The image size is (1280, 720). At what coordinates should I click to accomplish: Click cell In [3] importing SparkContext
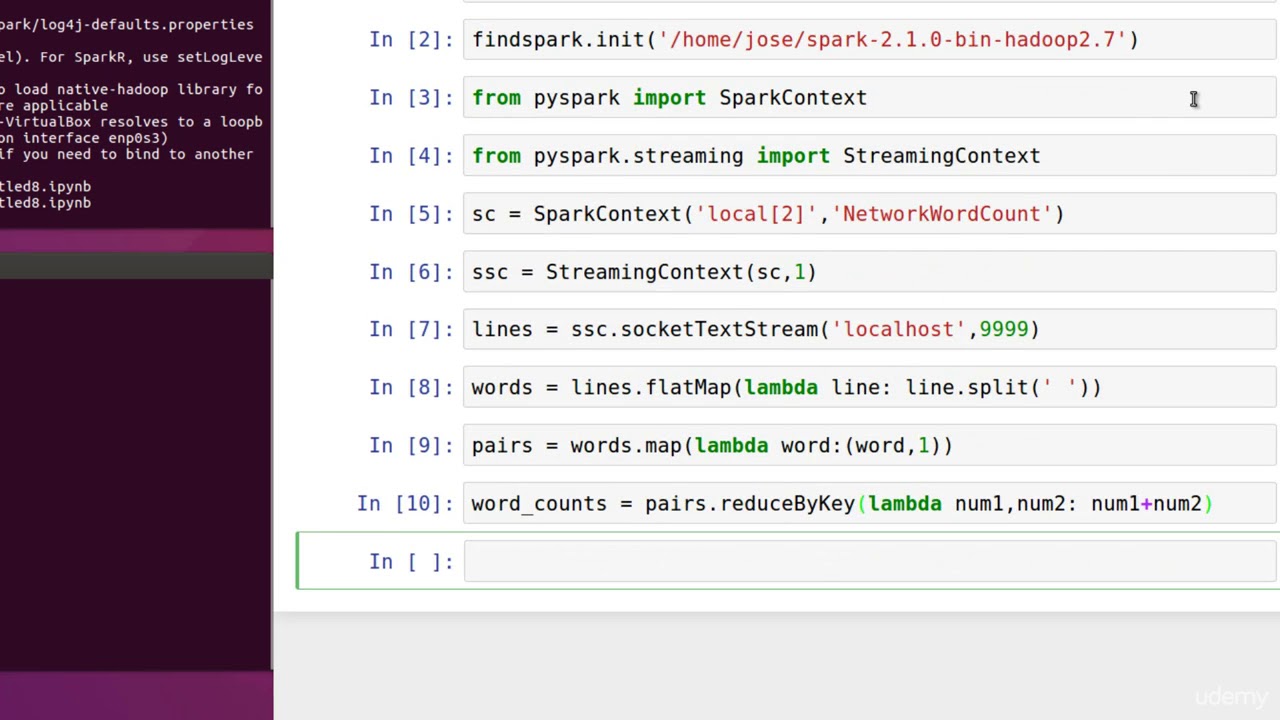[870, 97]
